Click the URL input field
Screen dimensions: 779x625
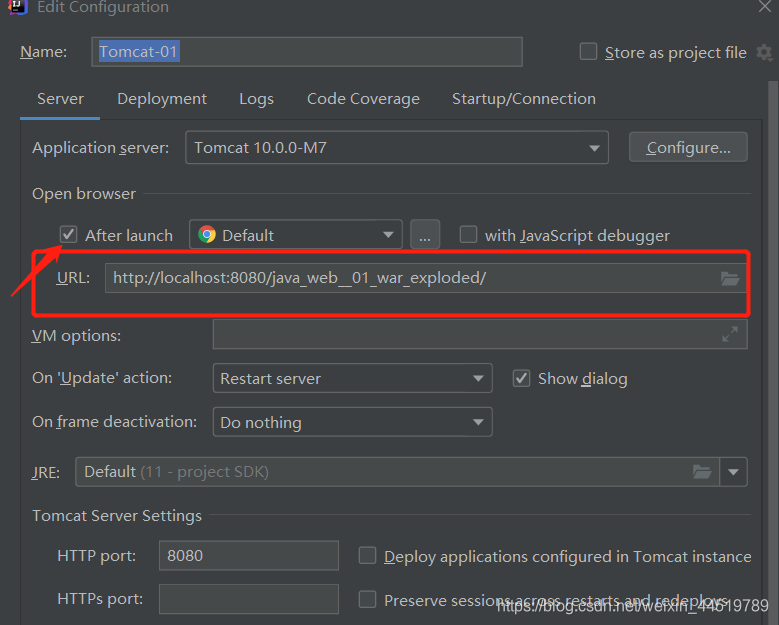[425, 278]
